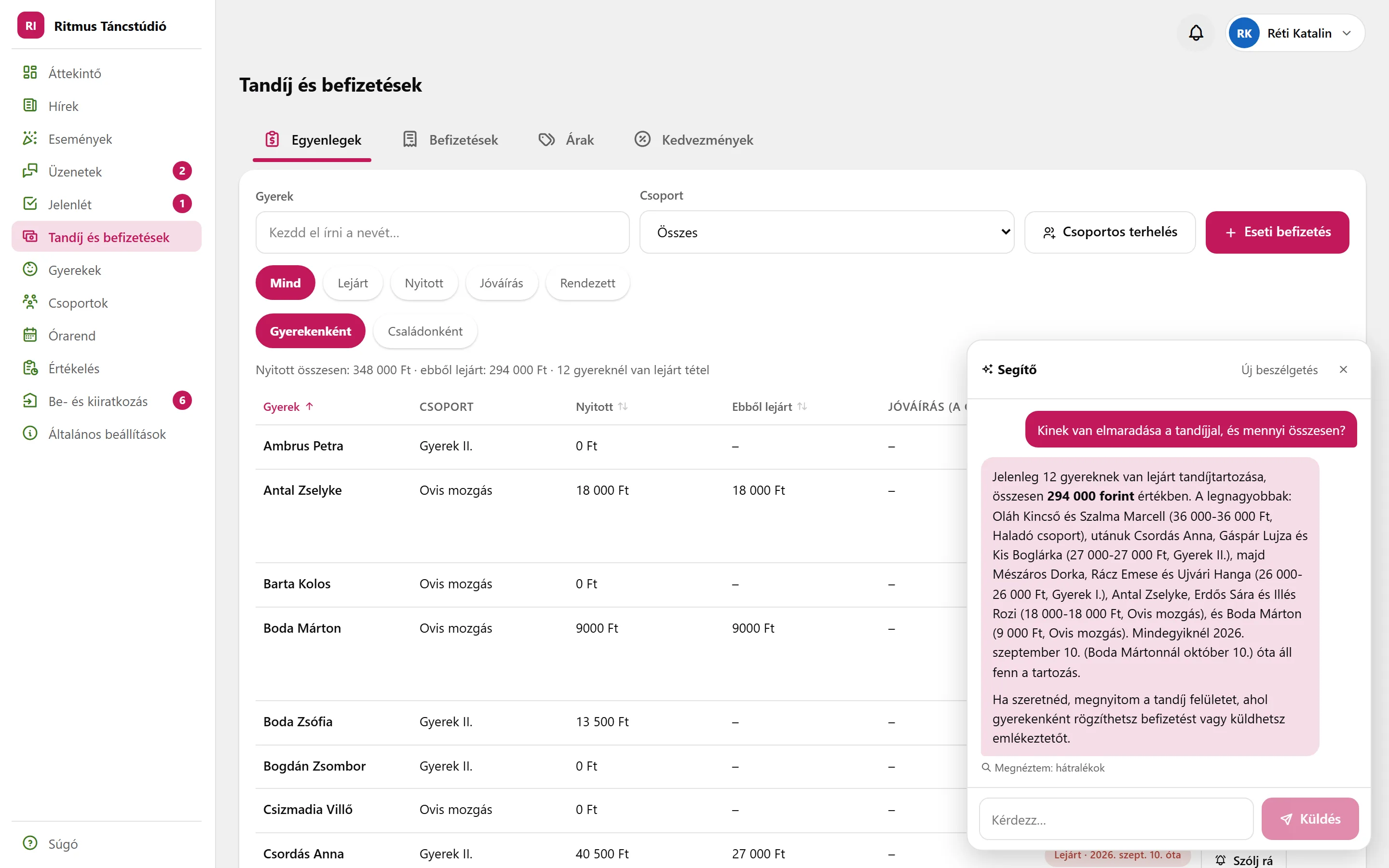Select the Gyerekenként view chip

311,331
